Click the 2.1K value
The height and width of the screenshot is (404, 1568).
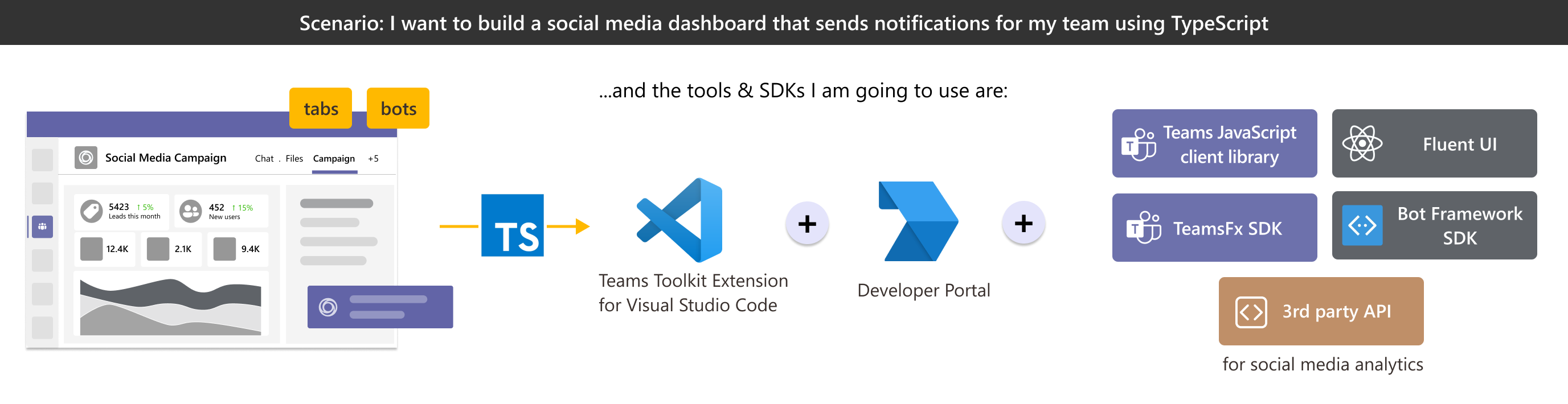[x=183, y=249]
